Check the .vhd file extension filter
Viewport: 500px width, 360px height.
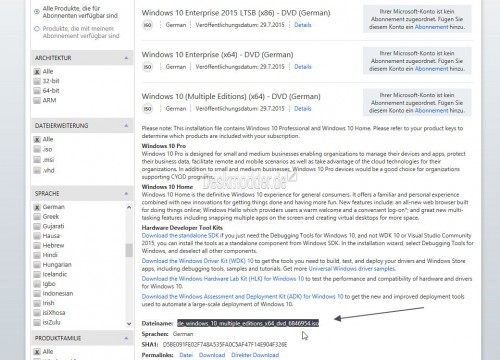coord(37,170)
